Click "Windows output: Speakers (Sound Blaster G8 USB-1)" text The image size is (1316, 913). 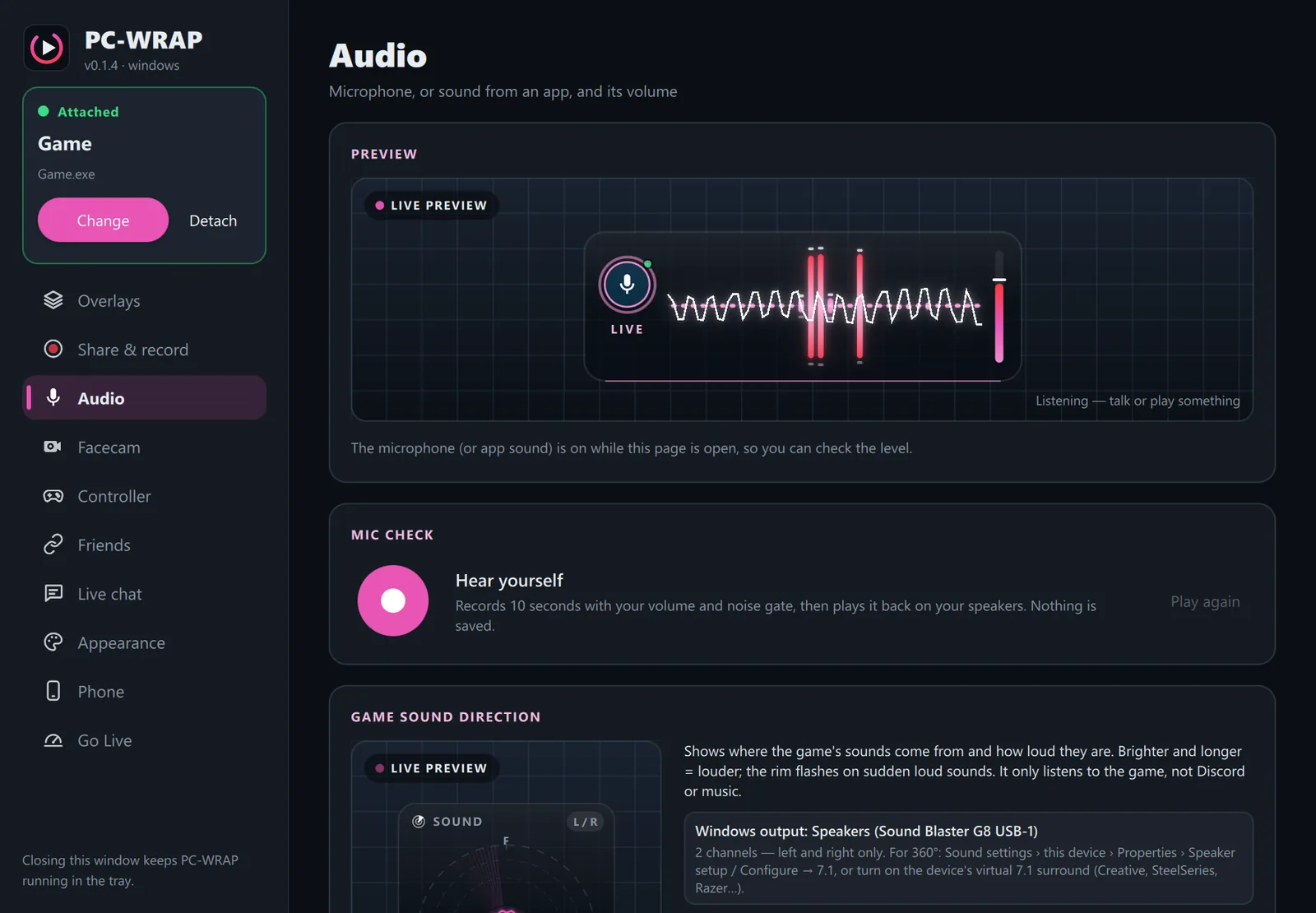(866, 831)
